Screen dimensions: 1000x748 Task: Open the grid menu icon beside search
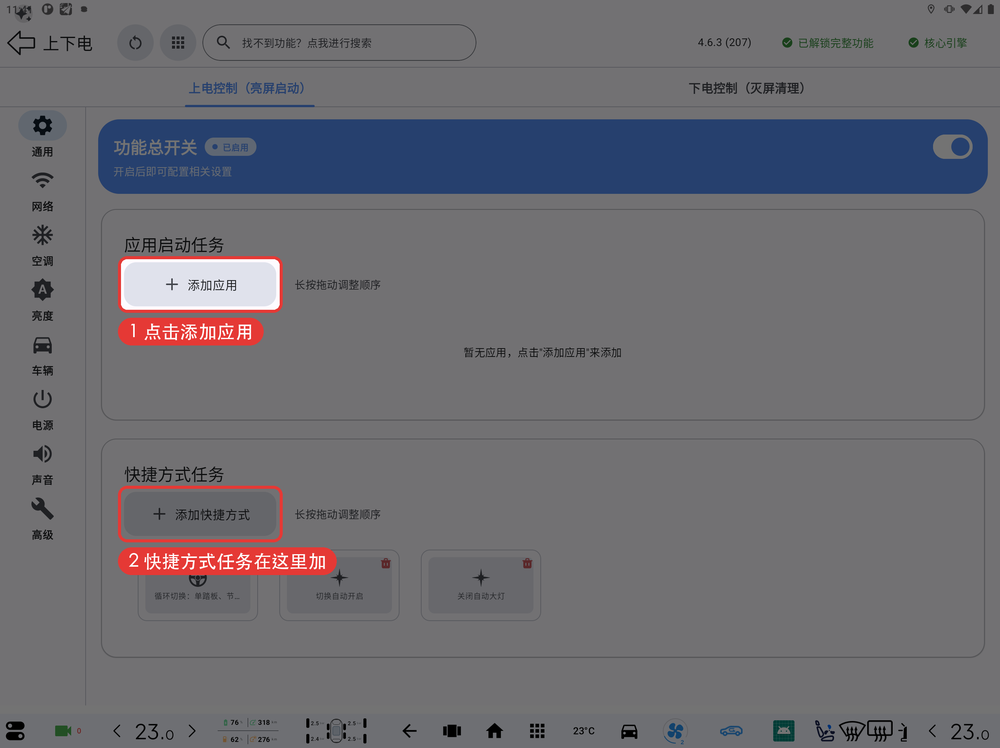click(178, 43)
